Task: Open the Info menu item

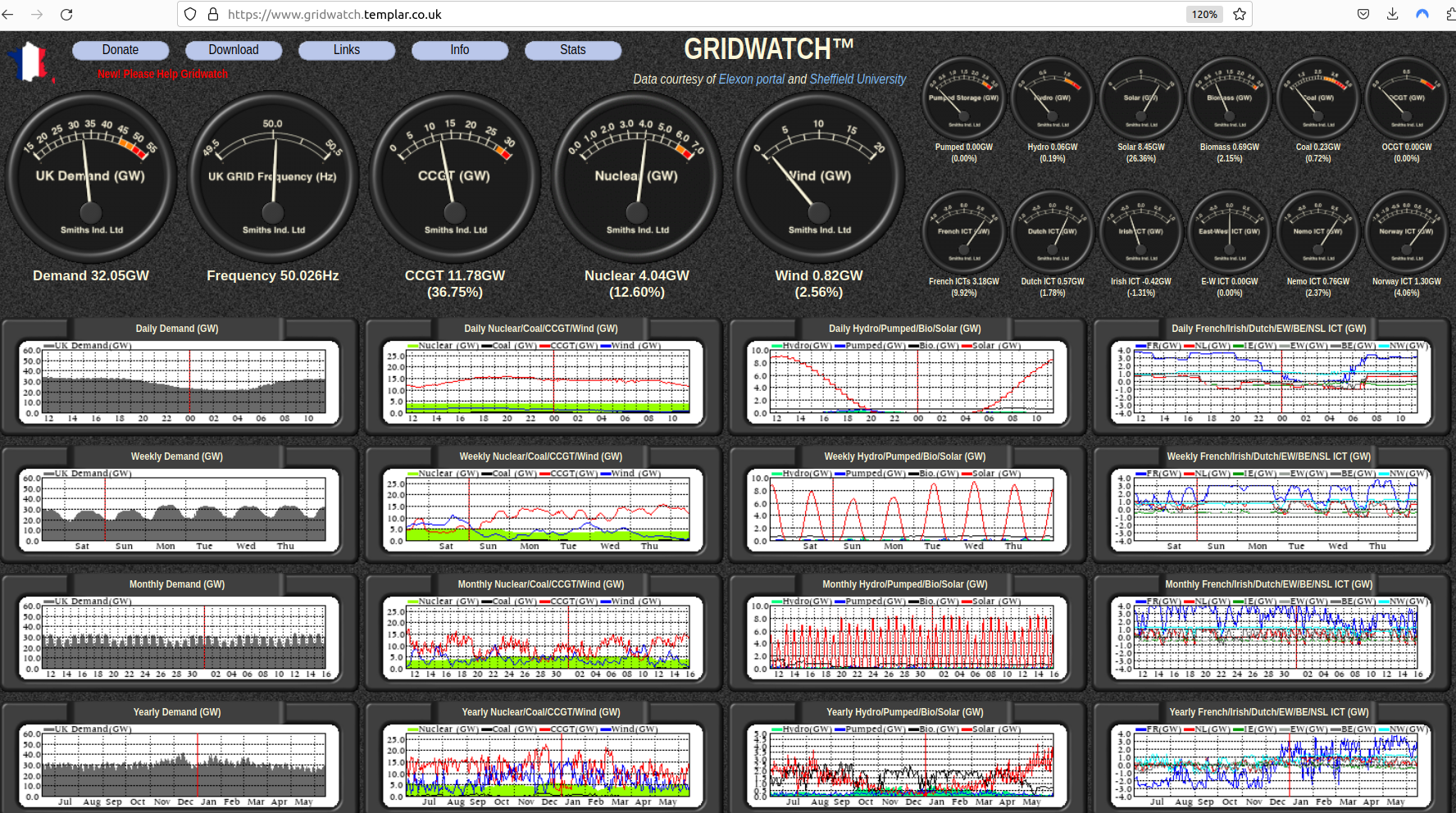Action: [459, 50]
